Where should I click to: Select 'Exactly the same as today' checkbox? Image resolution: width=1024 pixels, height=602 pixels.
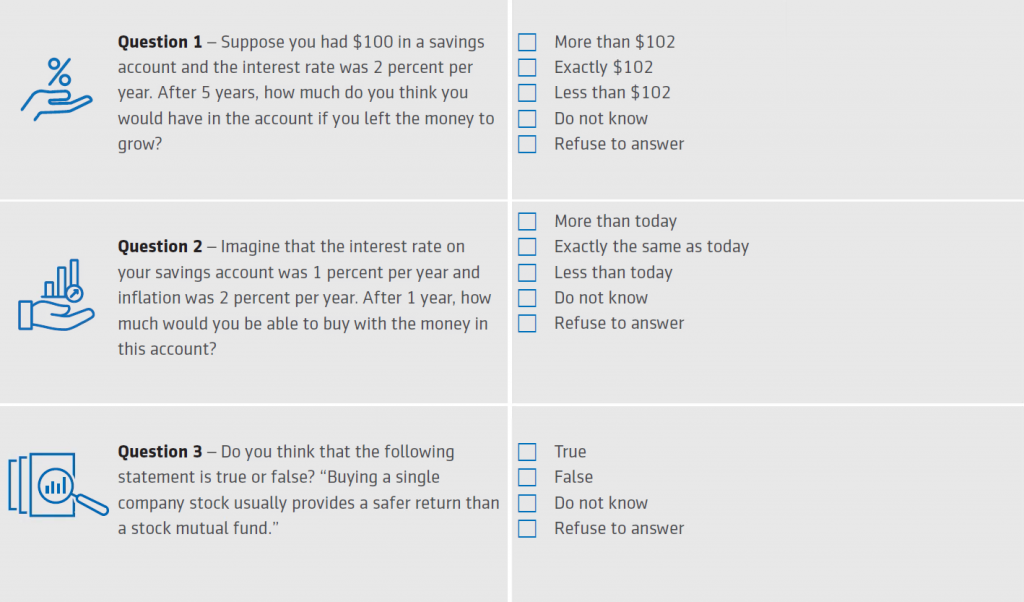pos(527,247)
